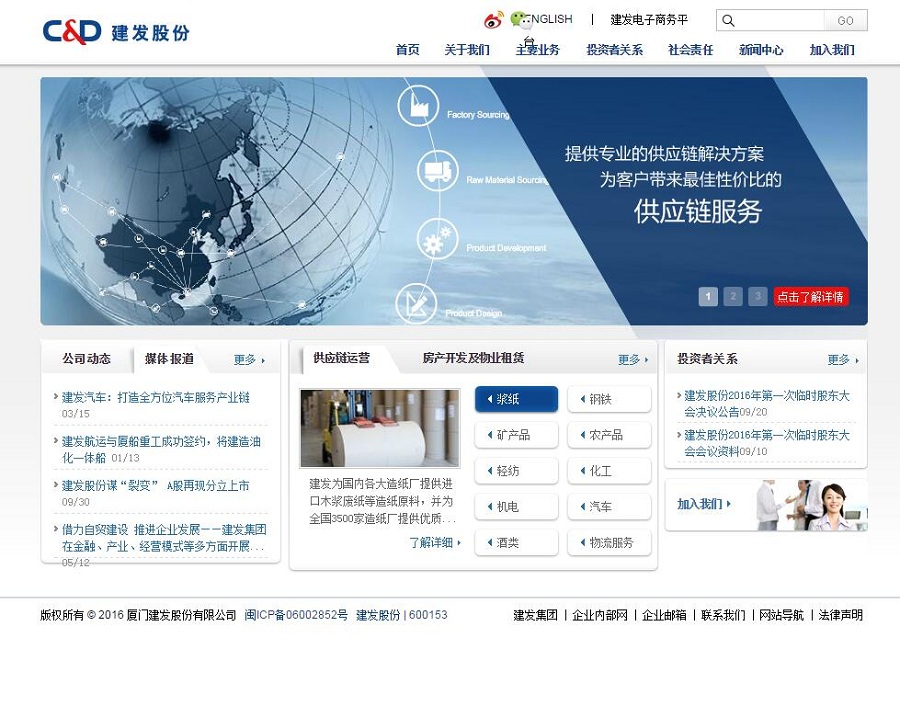Screen dimensions: 900x706
Task: Open news 建发股份谋"裂变" A股再现分立上市
Action: click(x=155, y=486)
